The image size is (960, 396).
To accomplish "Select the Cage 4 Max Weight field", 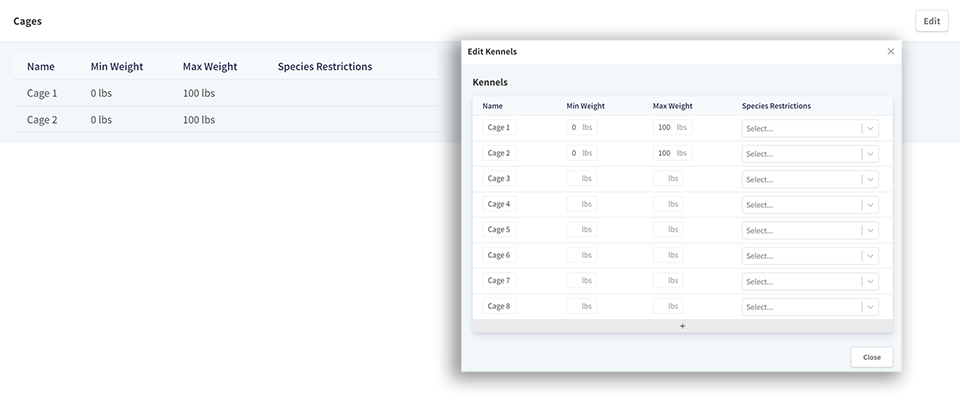I will [x=668, y=204].
